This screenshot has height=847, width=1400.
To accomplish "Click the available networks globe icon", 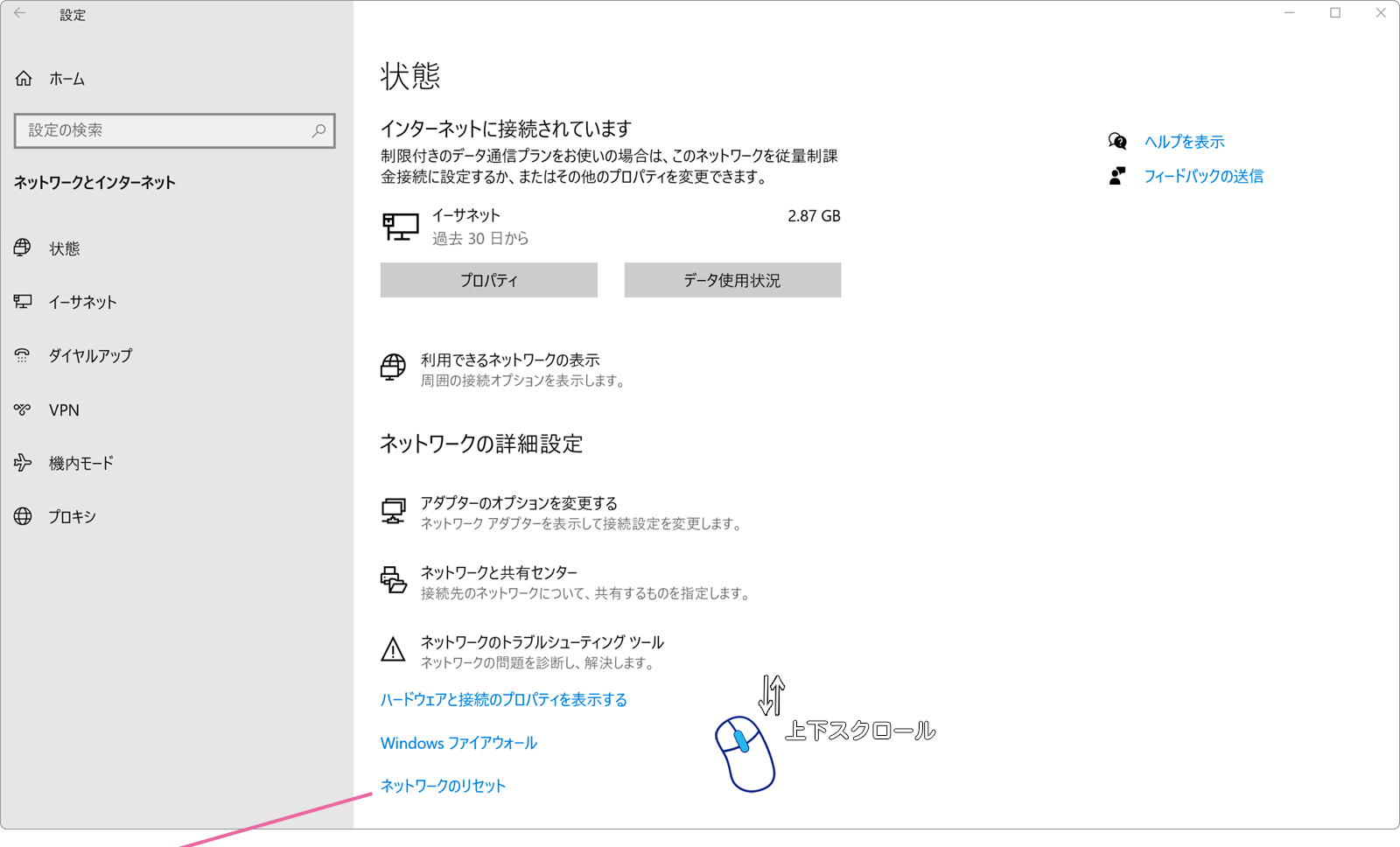I will click(x=393, y=367).
